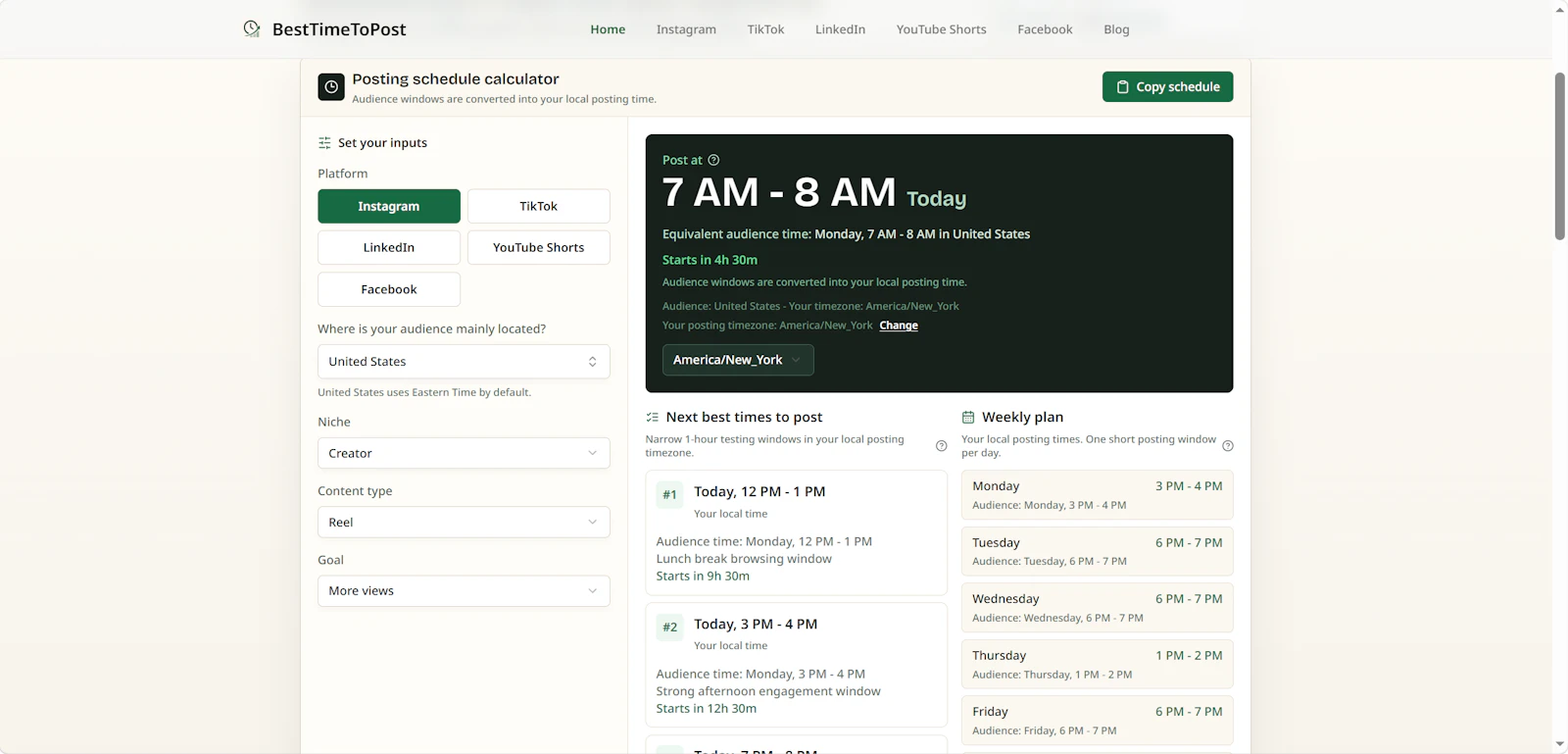The image size is (1568, 754).
Task: Click the Friday 6 PM - 7 PM plan row
Action: [1097, 721]
